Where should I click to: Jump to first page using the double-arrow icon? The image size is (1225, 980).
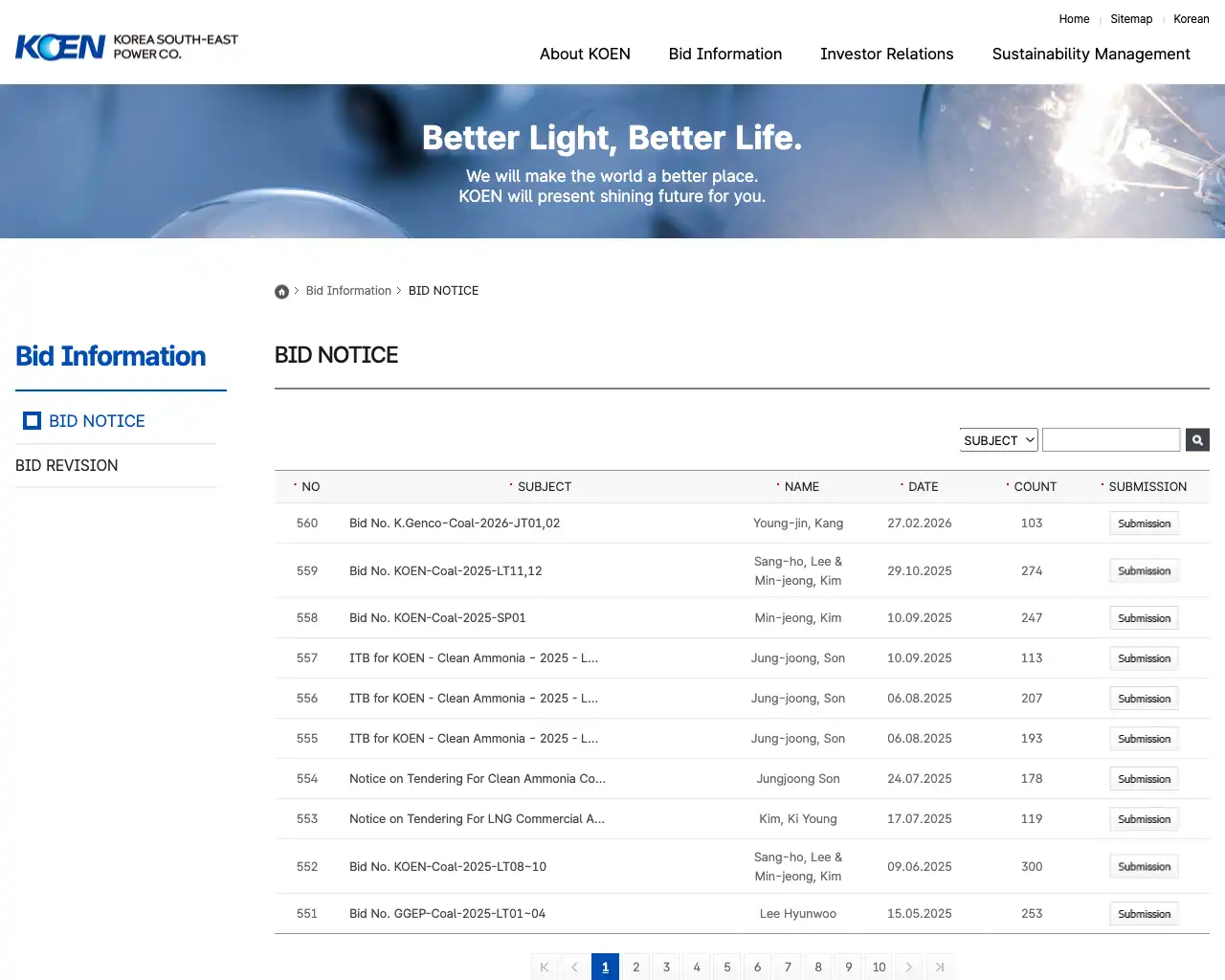[x=544, y=967]
